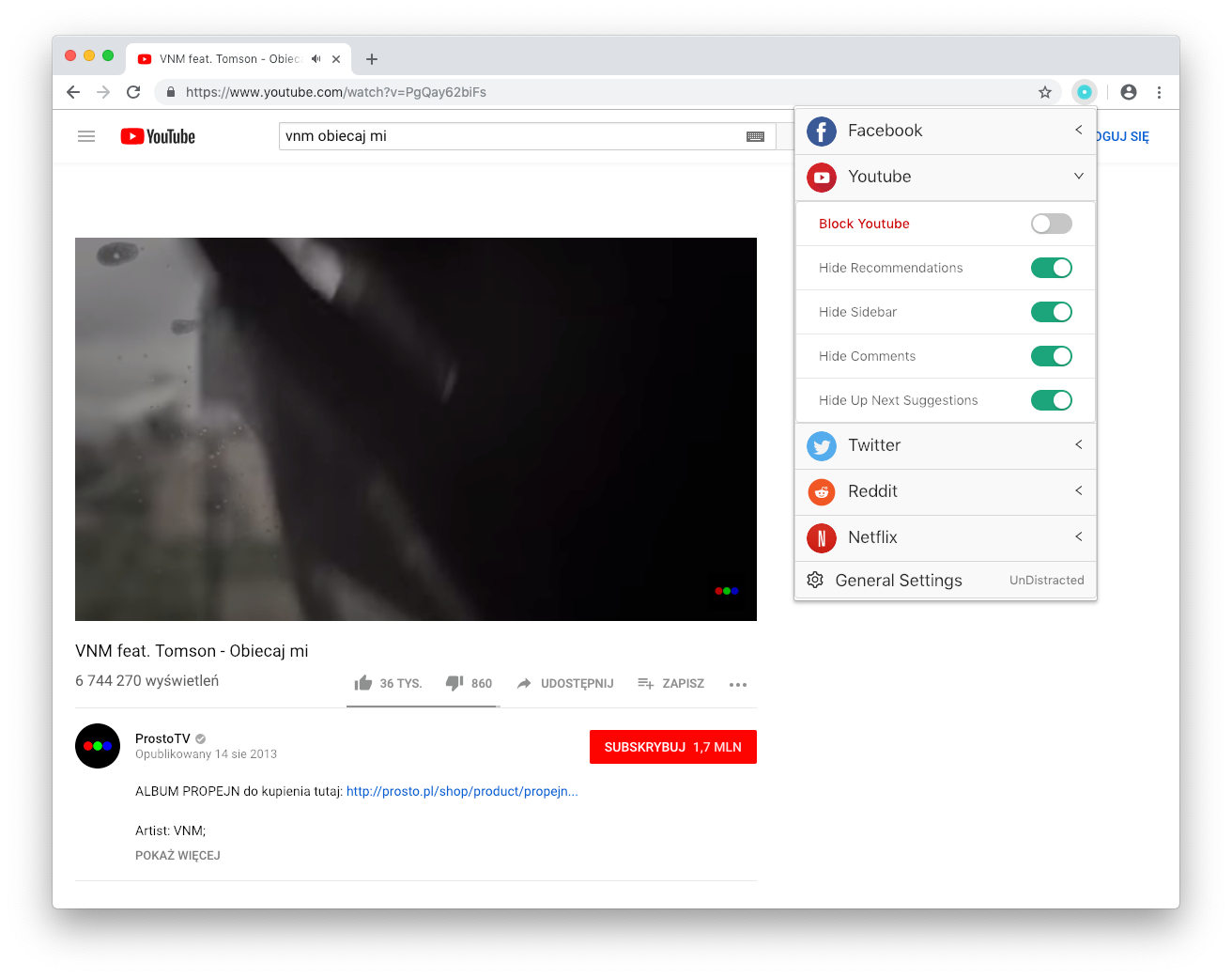Select the VNM feat. Tomson browser tab
This screenshot has width=1232, height=978.
(239, 59)
